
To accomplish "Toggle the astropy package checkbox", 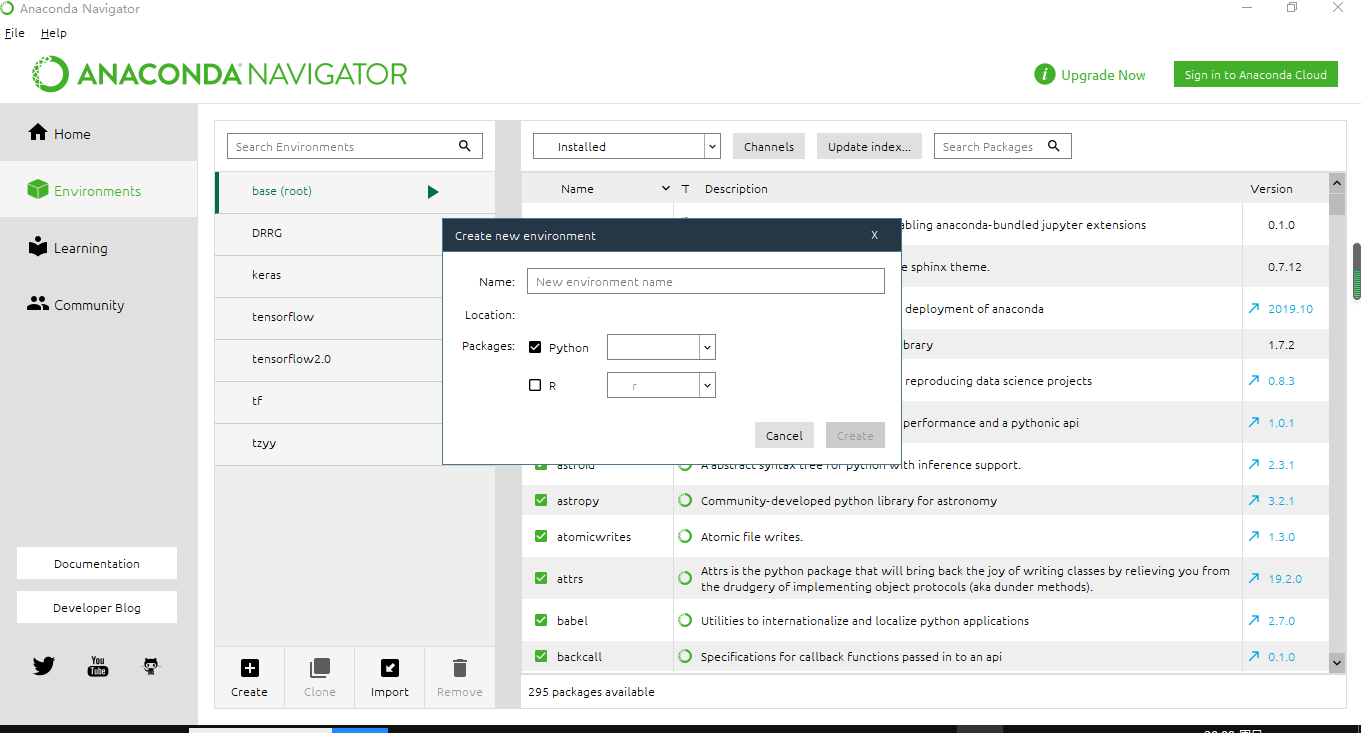I will pos(541,500).
